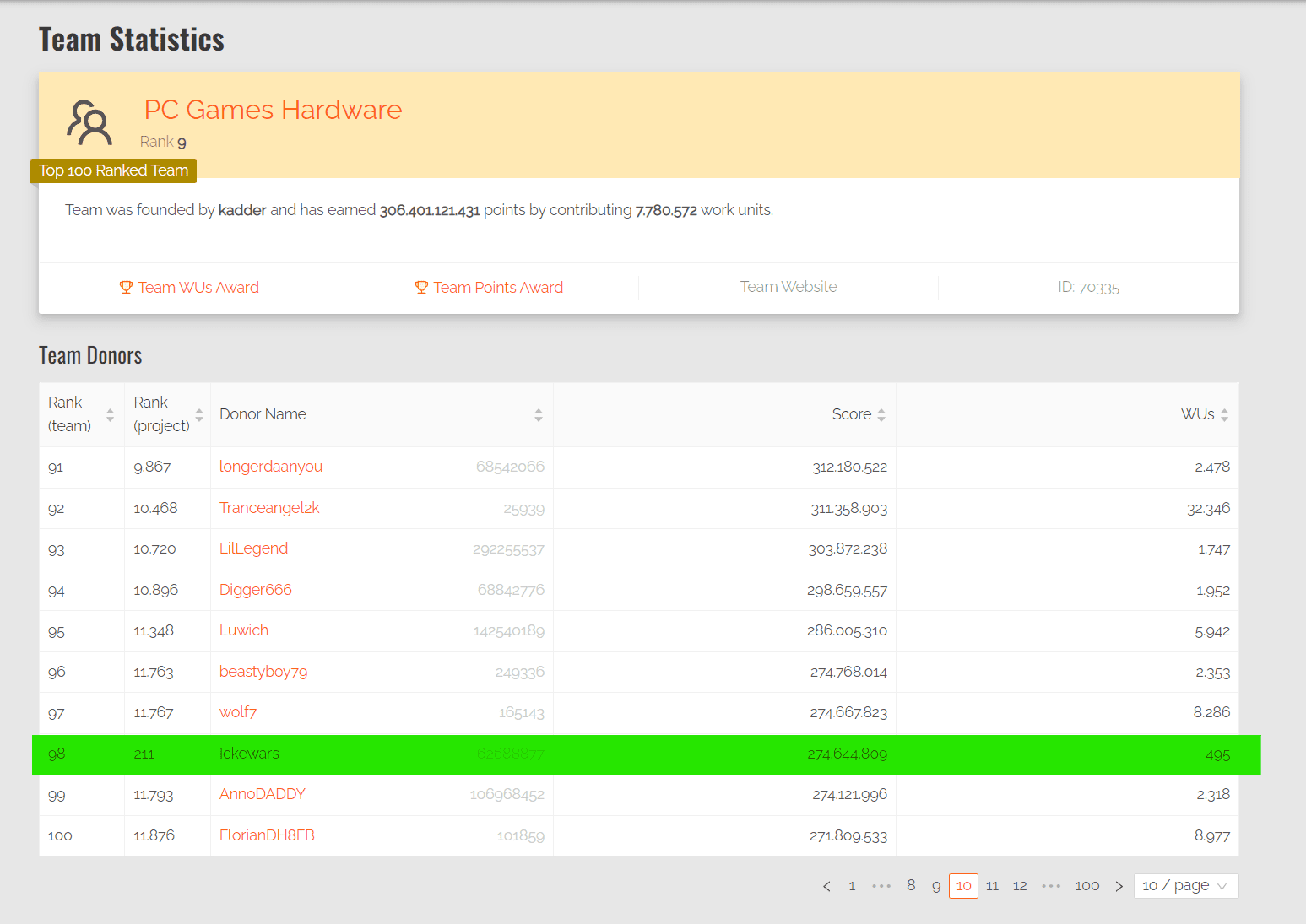
Task: Click score 311.358.903 cell
Action: click(849, 509)
